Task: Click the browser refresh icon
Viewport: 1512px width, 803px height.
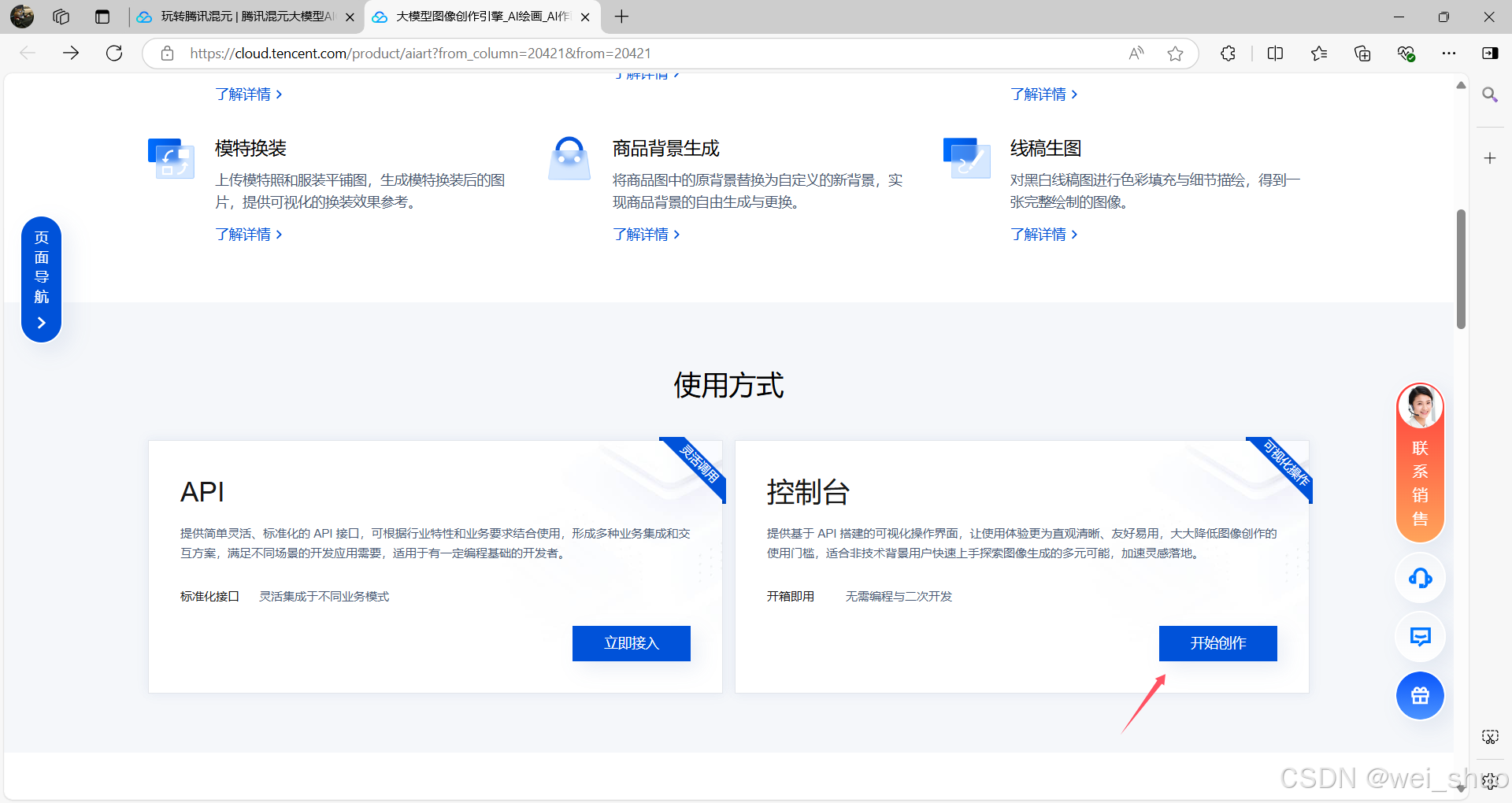Action: (114, 54)
